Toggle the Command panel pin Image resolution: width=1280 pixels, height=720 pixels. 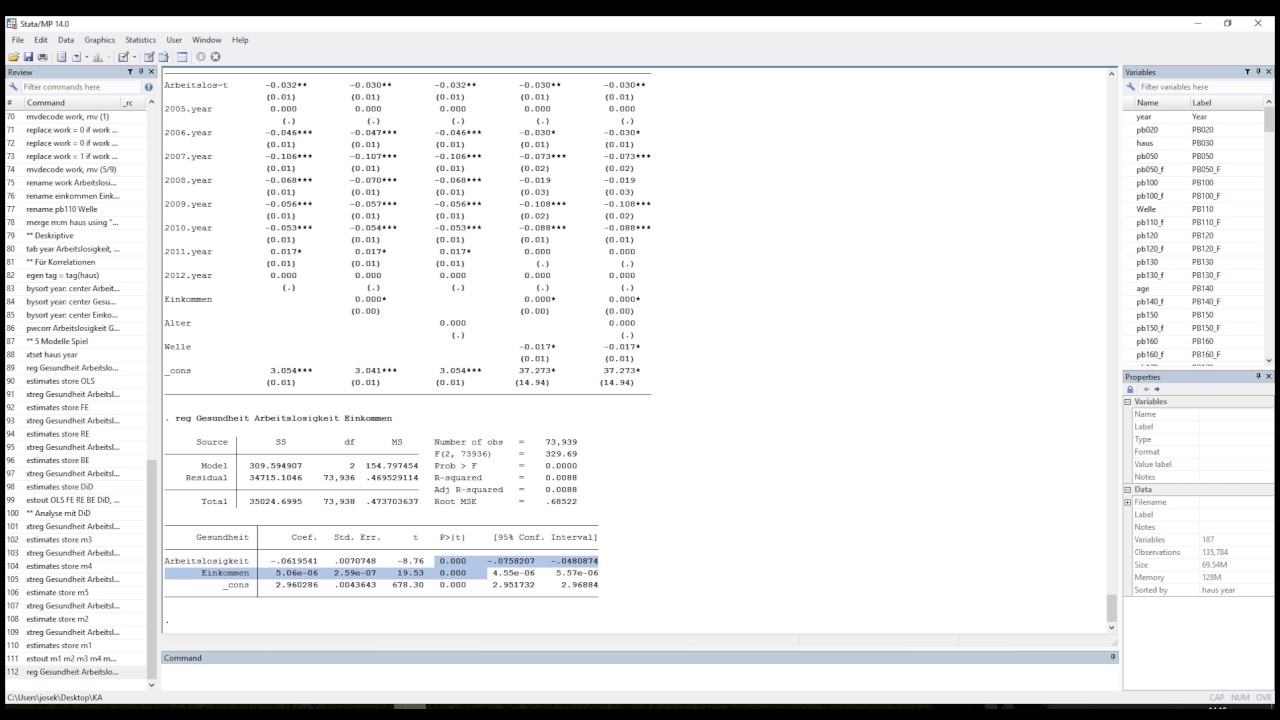click(1113, 658)
